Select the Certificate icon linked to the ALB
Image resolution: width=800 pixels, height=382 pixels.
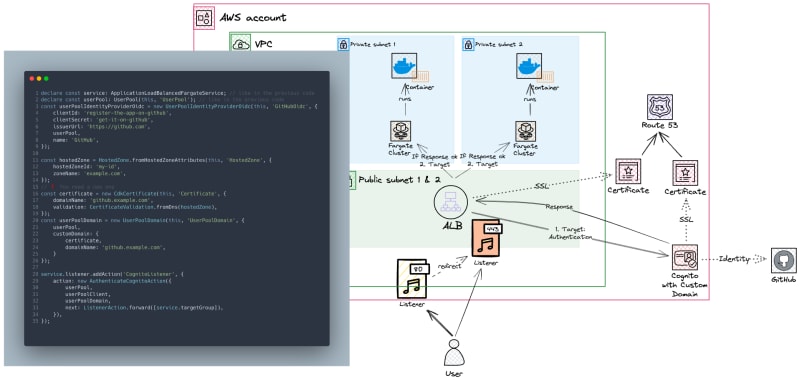pyautogui.click(x=628, y=171)
